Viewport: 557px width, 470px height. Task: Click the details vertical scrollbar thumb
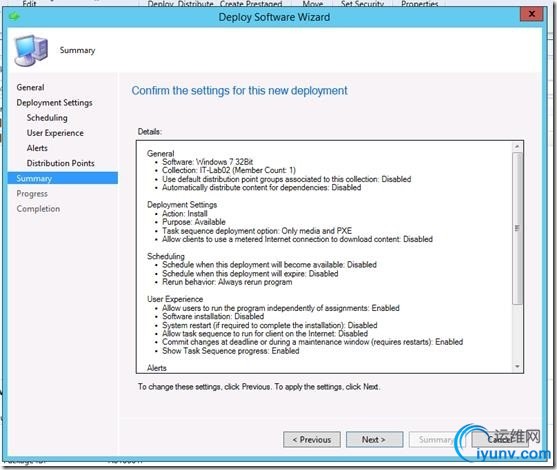(x=517, y=228)
